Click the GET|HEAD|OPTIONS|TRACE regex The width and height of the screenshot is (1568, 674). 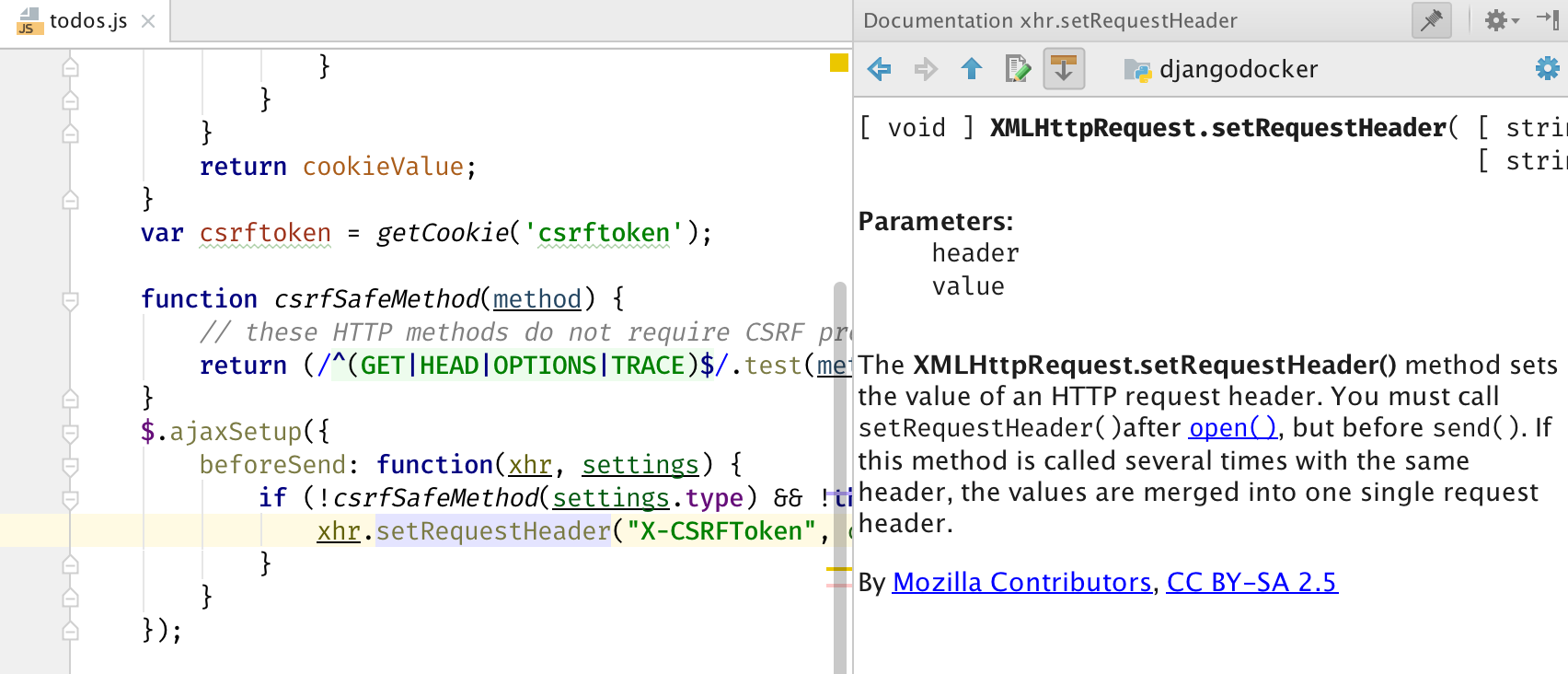523,366
